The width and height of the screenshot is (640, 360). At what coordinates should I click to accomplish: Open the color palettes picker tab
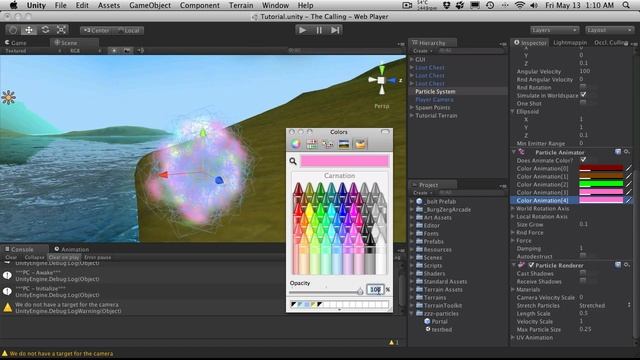click(x=328, y=144)
